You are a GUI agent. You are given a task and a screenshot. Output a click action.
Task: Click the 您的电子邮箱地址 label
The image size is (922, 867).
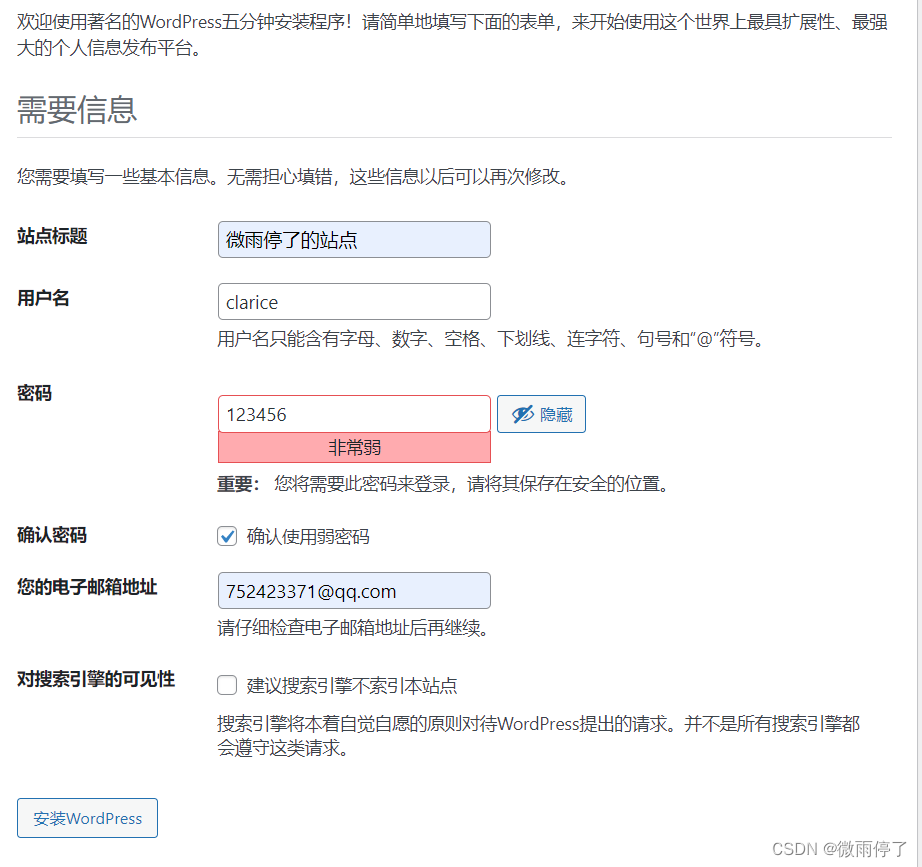tap(87, 587)
